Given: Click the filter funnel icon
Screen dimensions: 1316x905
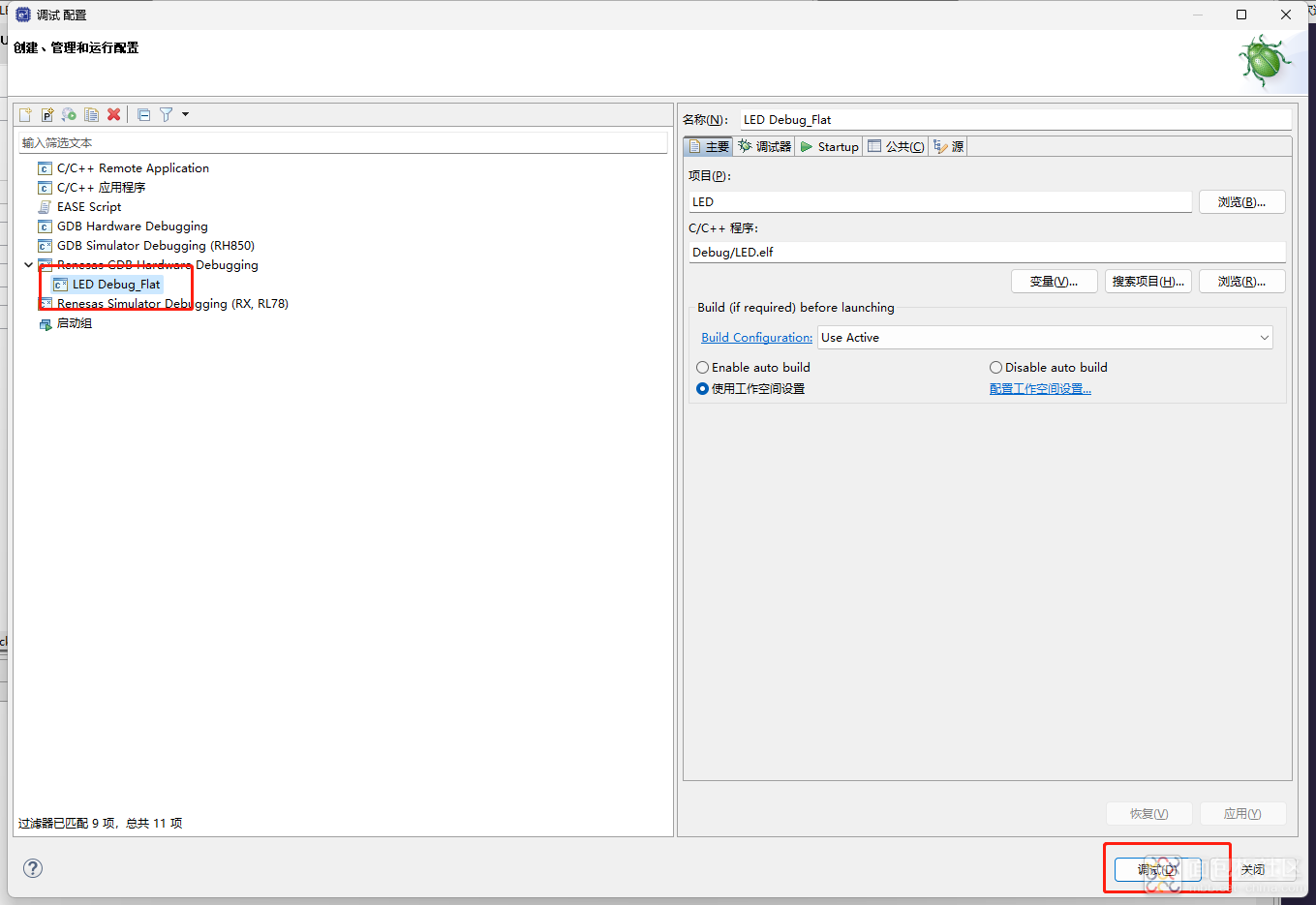Looking at the screenshot, I should coord(166,114).
